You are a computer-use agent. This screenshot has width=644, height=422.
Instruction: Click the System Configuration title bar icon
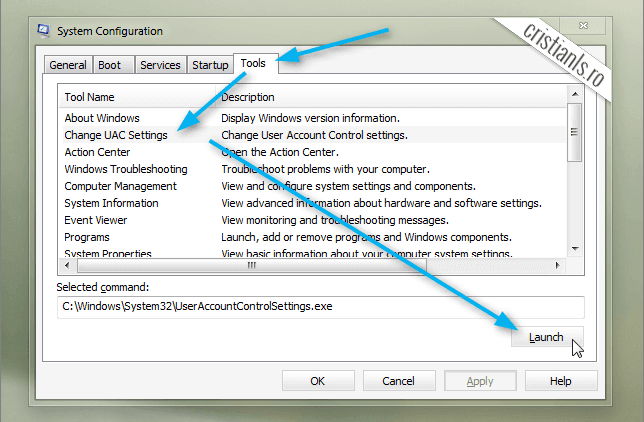pyautogui.click(x=44, y=31)
